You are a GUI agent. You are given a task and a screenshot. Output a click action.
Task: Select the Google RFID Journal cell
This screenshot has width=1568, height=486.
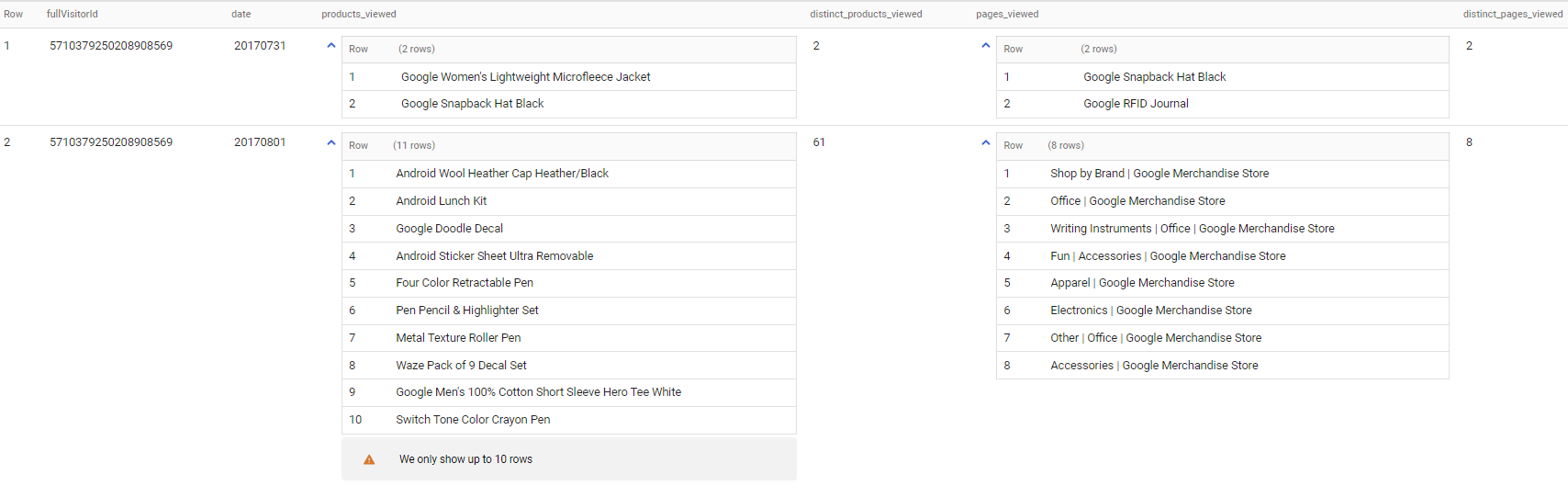point(1136,104)
